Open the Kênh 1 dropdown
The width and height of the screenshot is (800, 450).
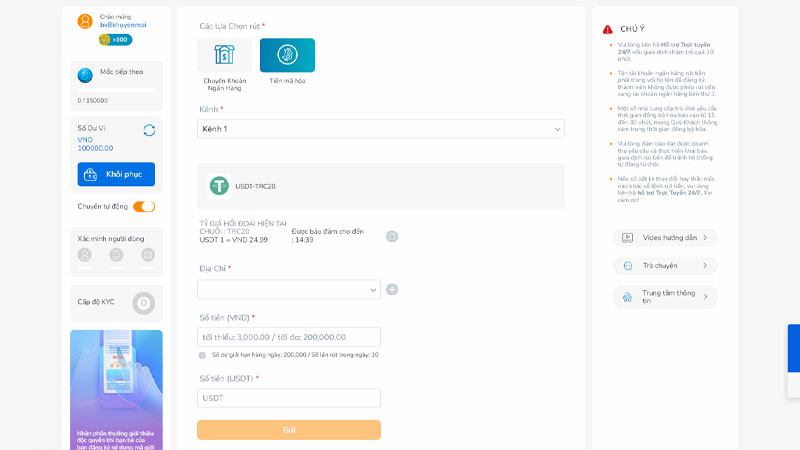pyautogui.click(x=380, y=129)
